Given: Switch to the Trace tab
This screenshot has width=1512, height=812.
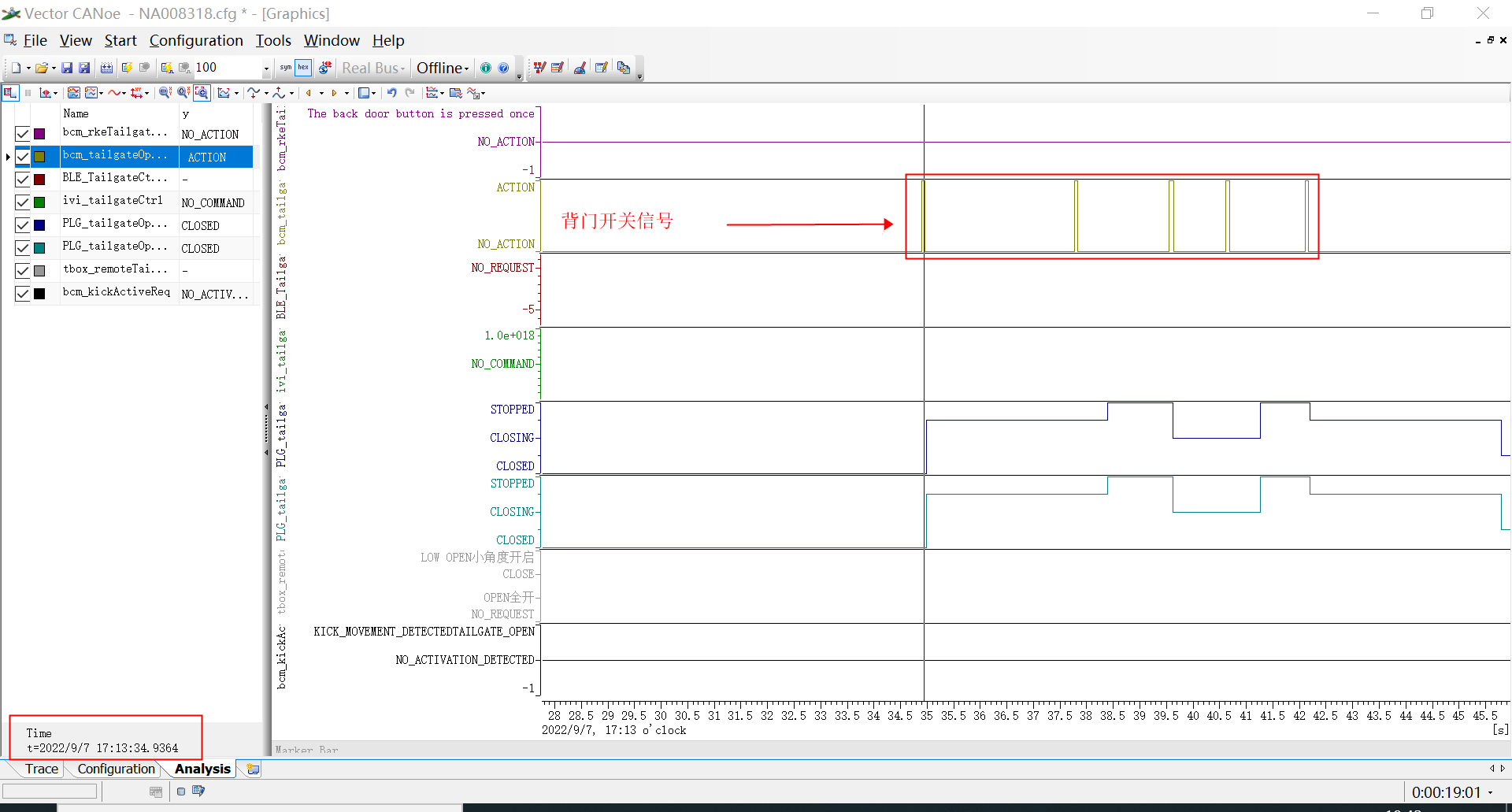Looking at the screenshot, I should (x=41, y=769).
